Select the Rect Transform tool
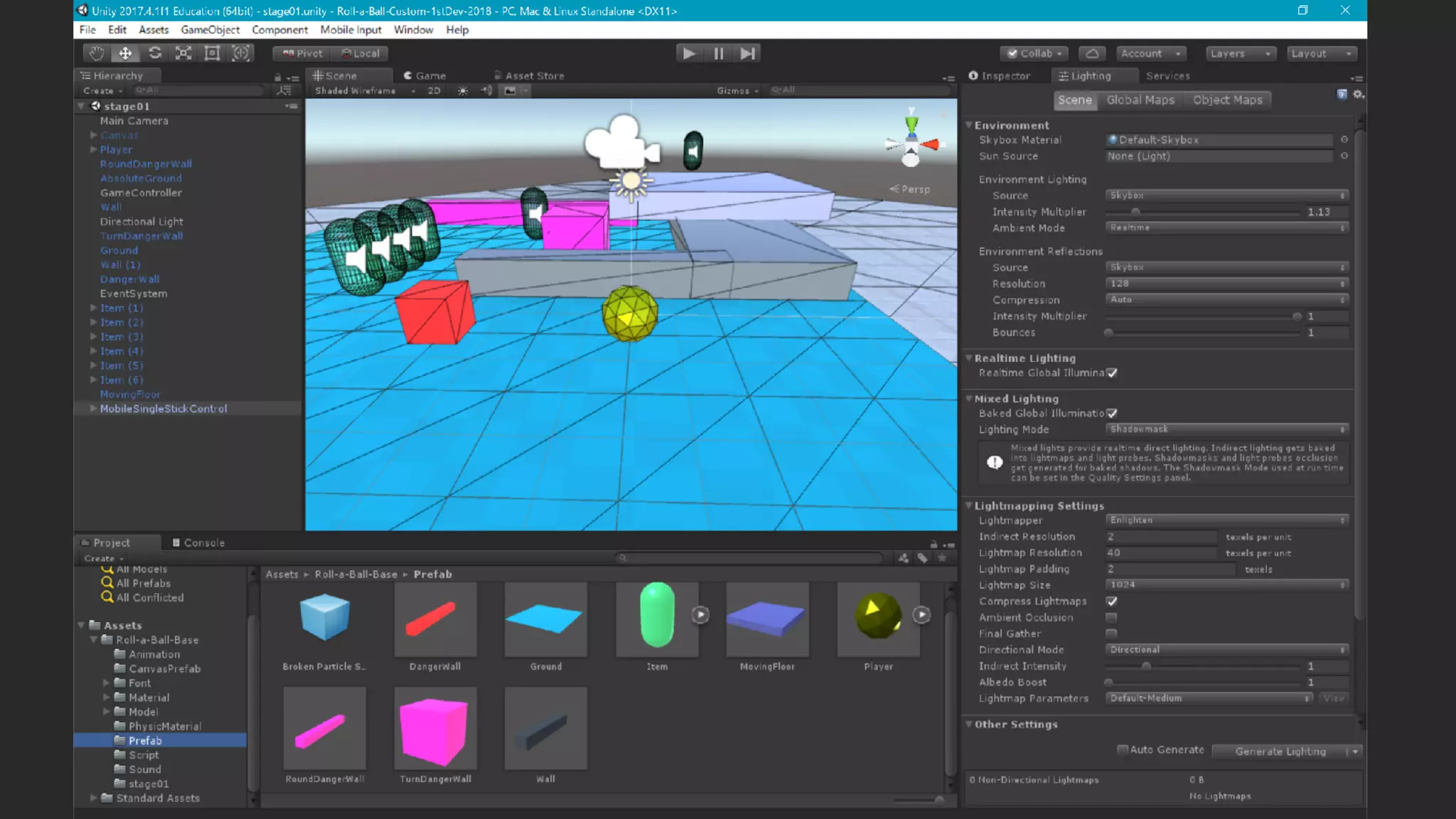Image resolution: width=1456 pixels, height=819 pixels. 212,53
